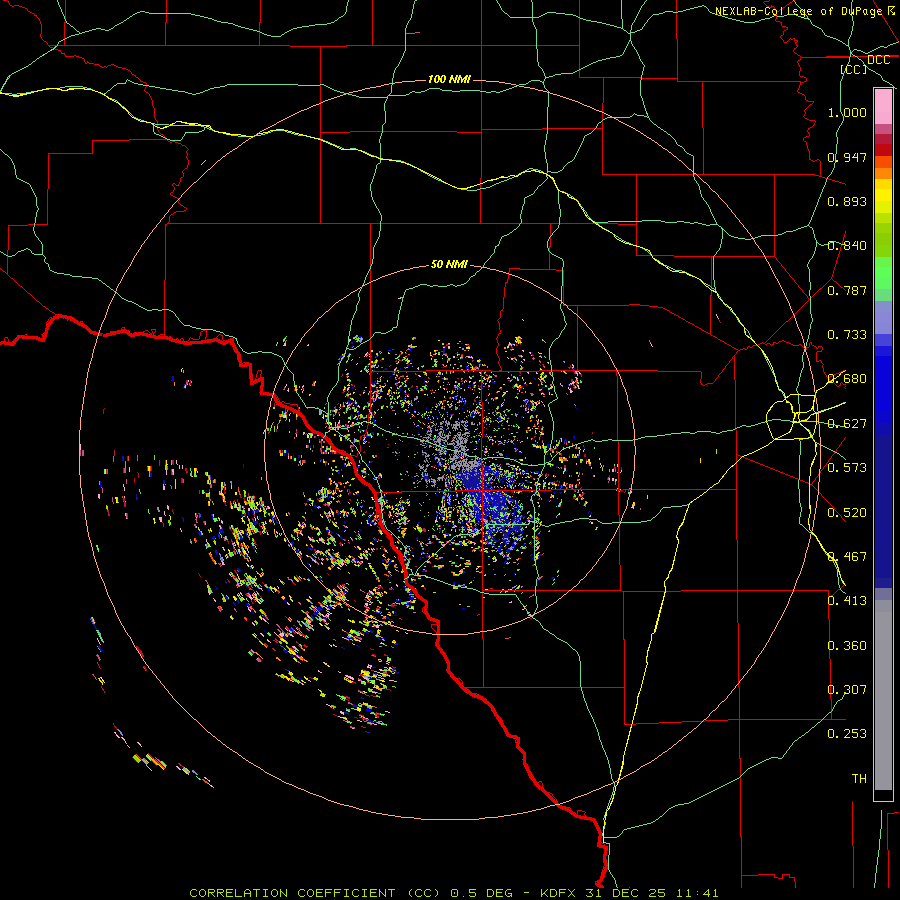Select the "0.893" scale value
Image resolution: width=900 pixels, height=900 pixels.
(847, 201)
